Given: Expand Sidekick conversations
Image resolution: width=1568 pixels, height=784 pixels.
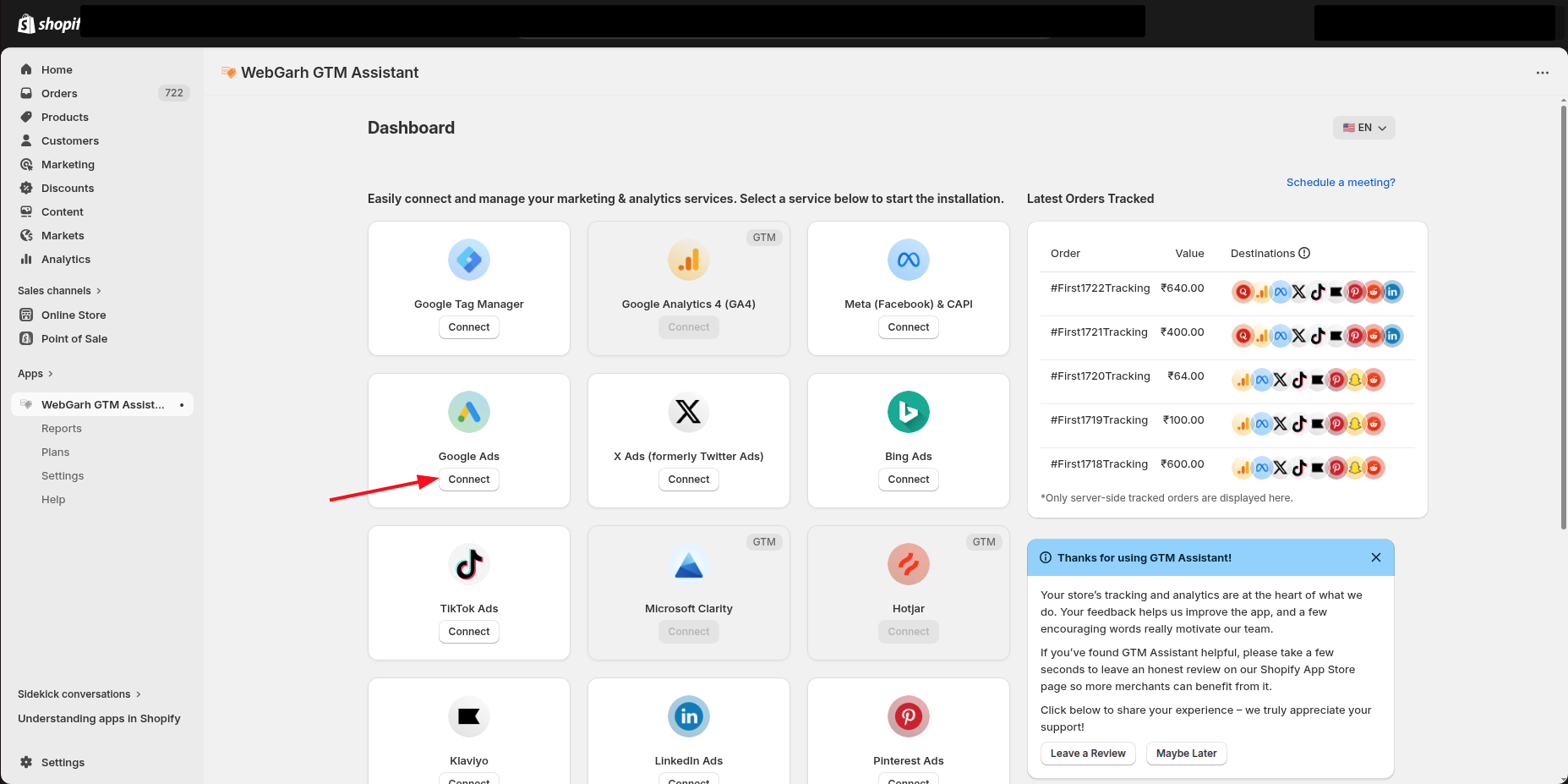Looking at the screenshot, I should pyautogui.click(x=79, y=694).
